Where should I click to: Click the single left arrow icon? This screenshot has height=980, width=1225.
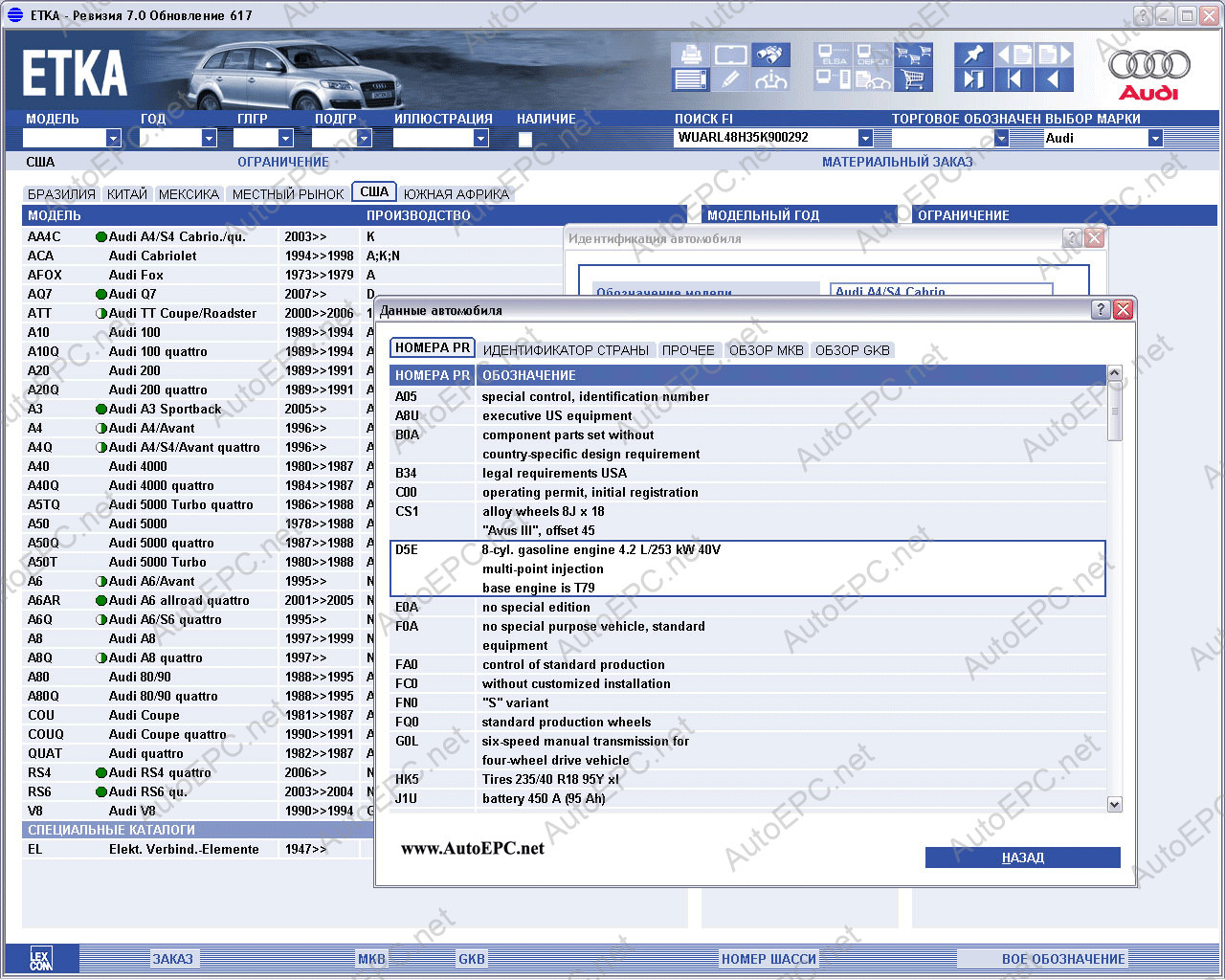pyautogui.click(x=1054, y=79)
